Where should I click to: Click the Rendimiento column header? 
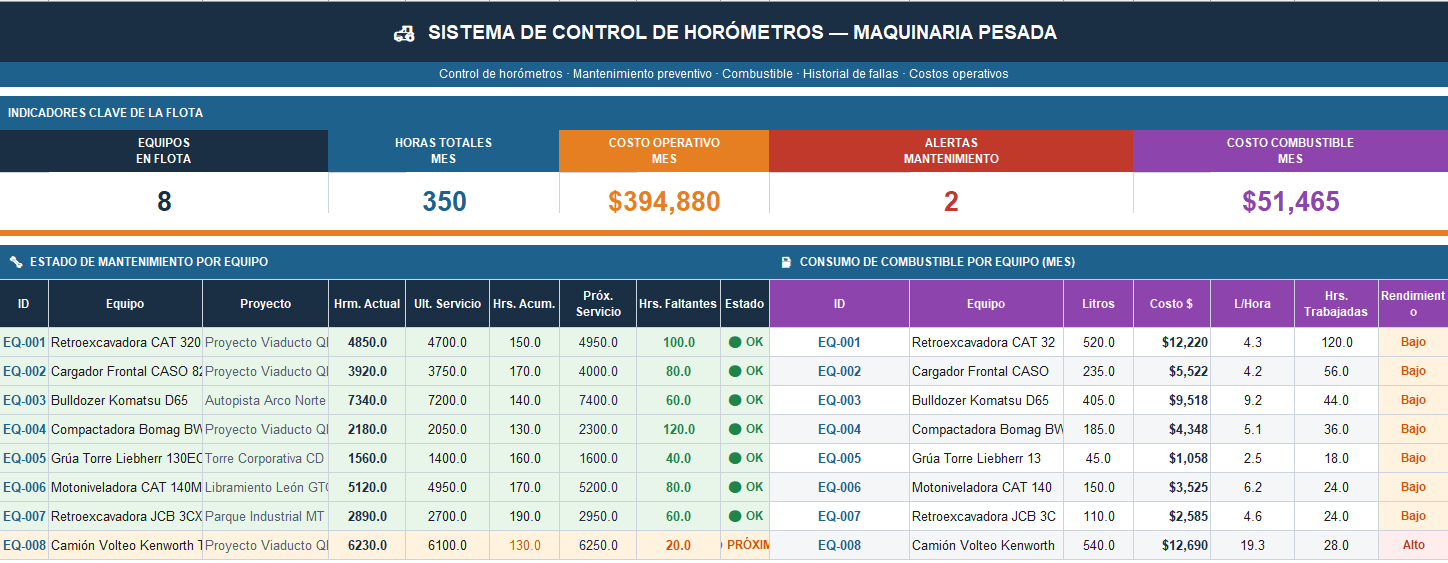click(x=1413, y=303)
